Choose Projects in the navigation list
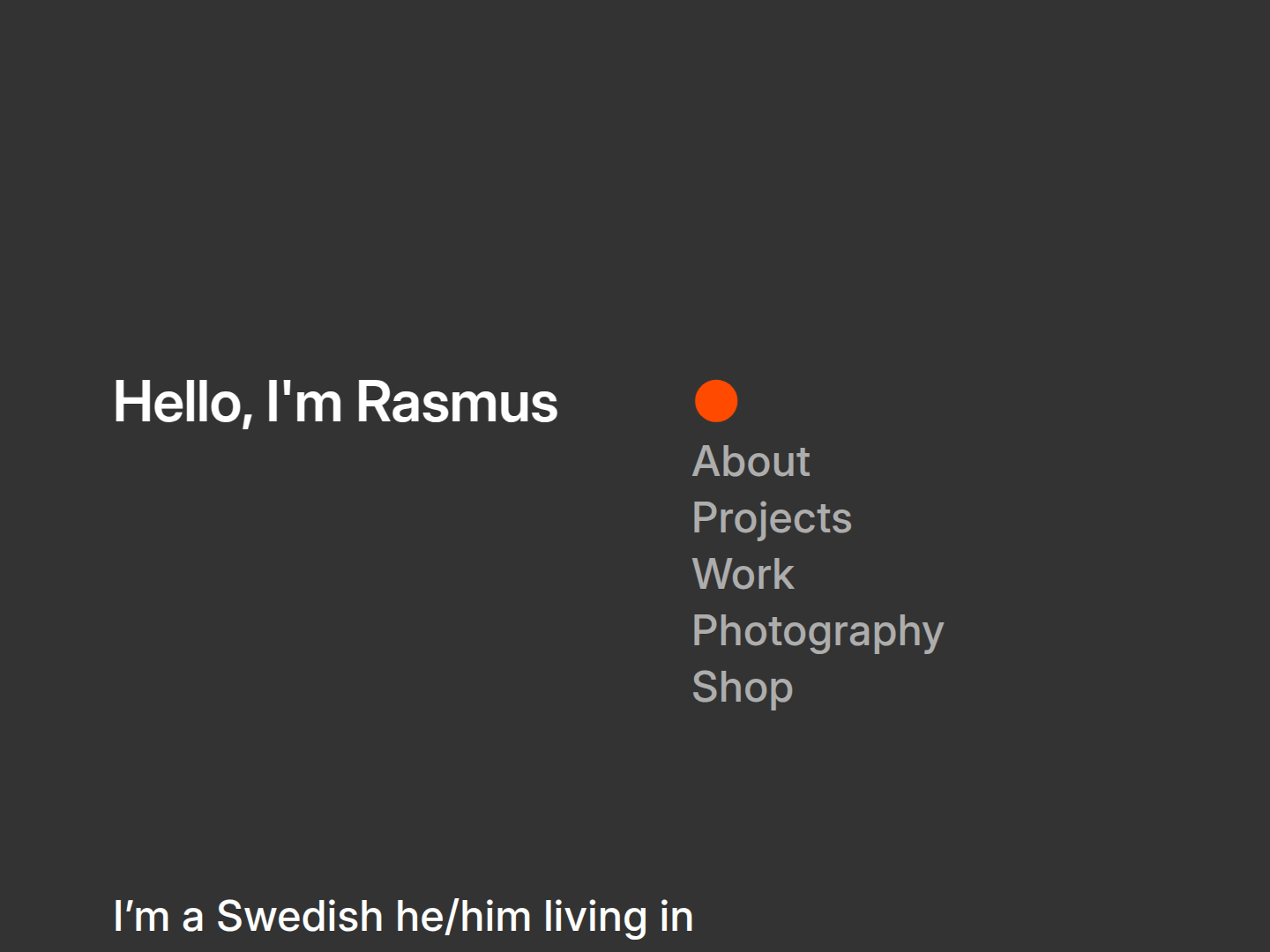Screen dimensions: 1270x952 pyautogui.click(x=772, y=517)
